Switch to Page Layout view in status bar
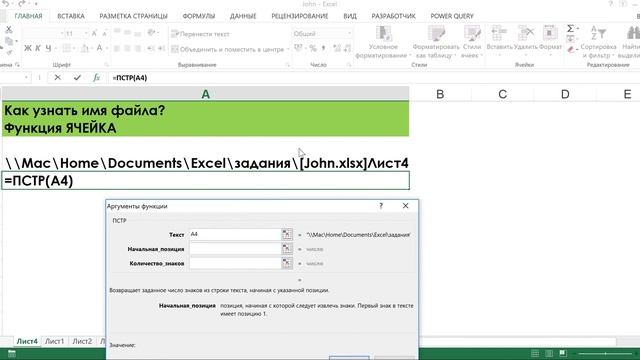Screen dimensions: 640x360 [549, 353]
